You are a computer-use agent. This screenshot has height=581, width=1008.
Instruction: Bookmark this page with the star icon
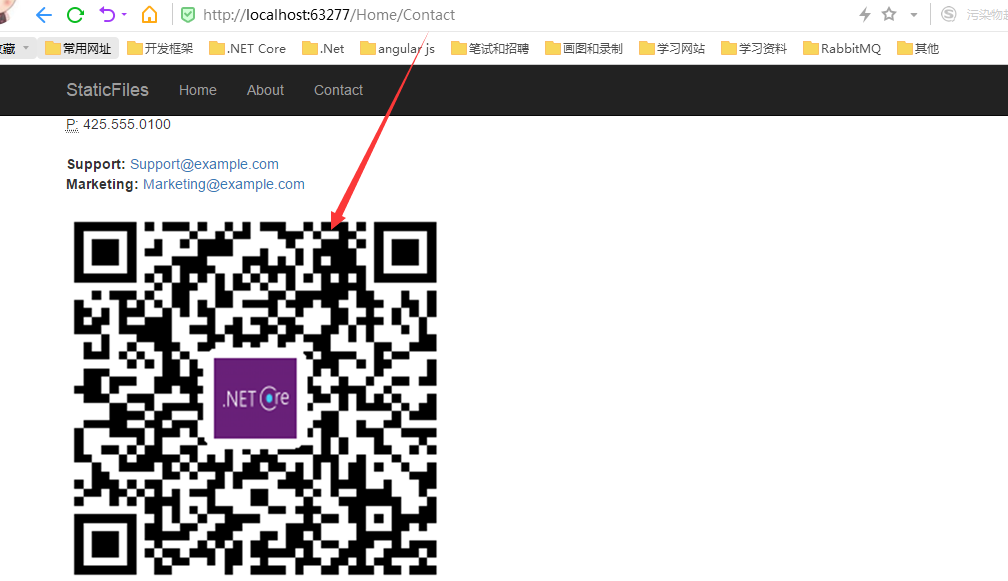[889, 14]
